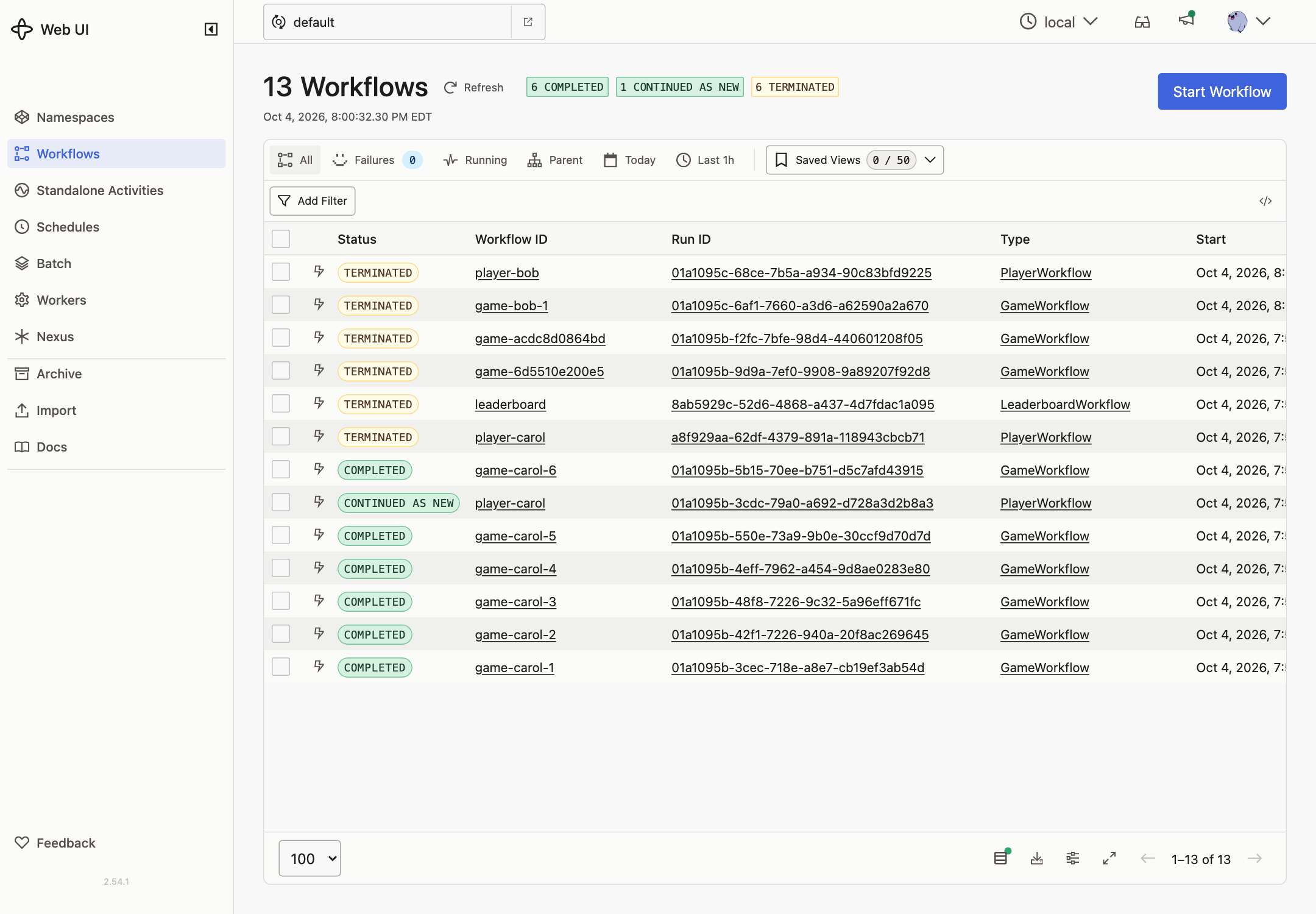The width and height of the screenshot is (1316, 914).
Task: Click the Add Filter button
Action: tap(313, 201)
